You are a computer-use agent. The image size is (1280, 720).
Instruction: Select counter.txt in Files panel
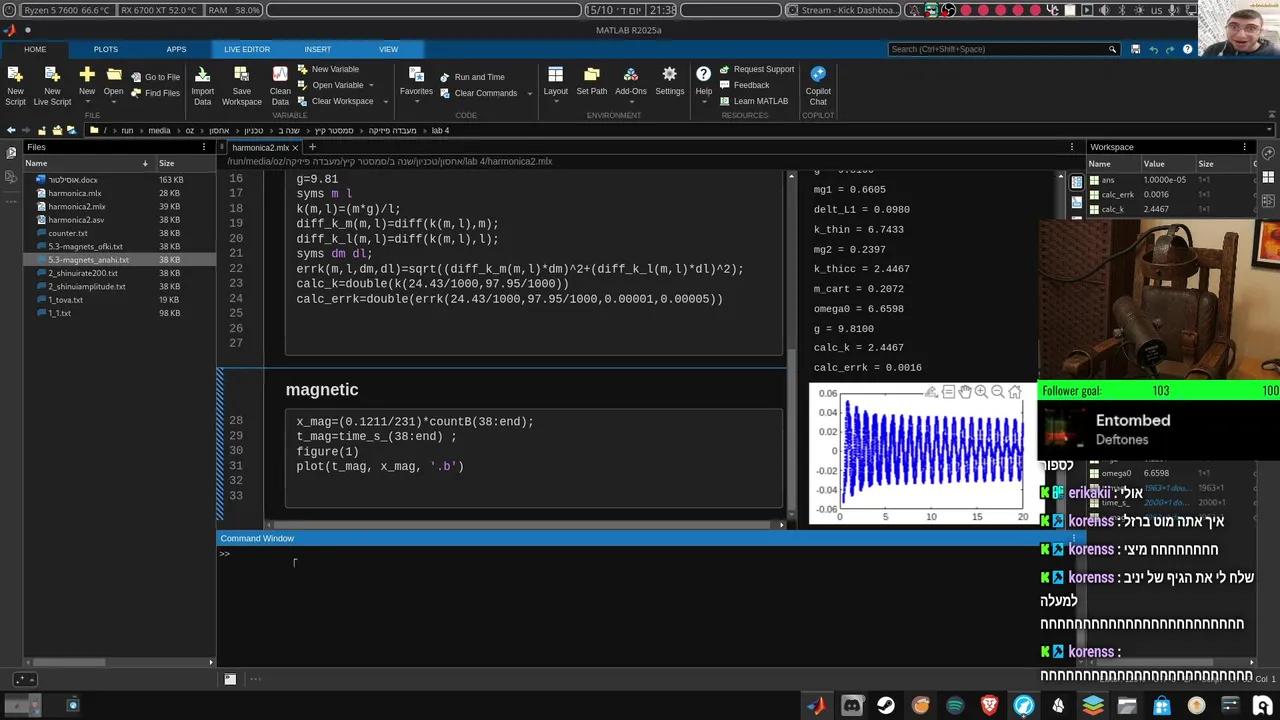68,233
